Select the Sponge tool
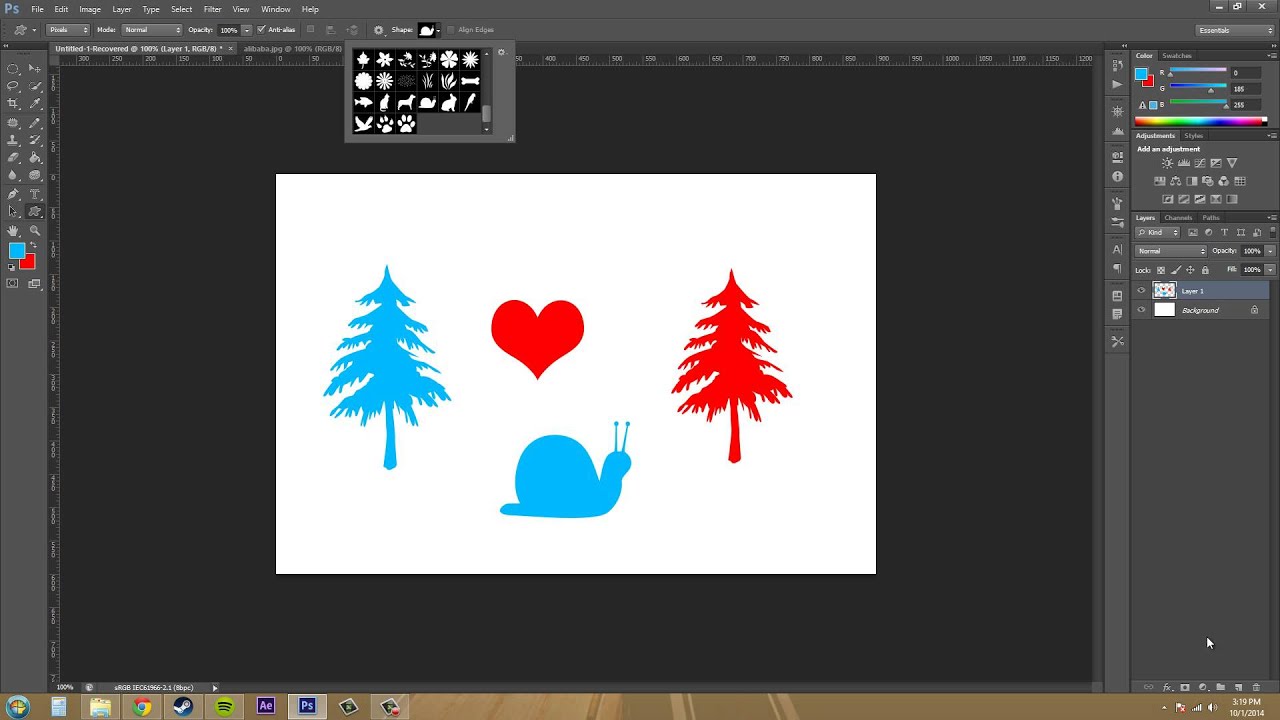Screen dimensions: 1280x720 tap(35, 175)
